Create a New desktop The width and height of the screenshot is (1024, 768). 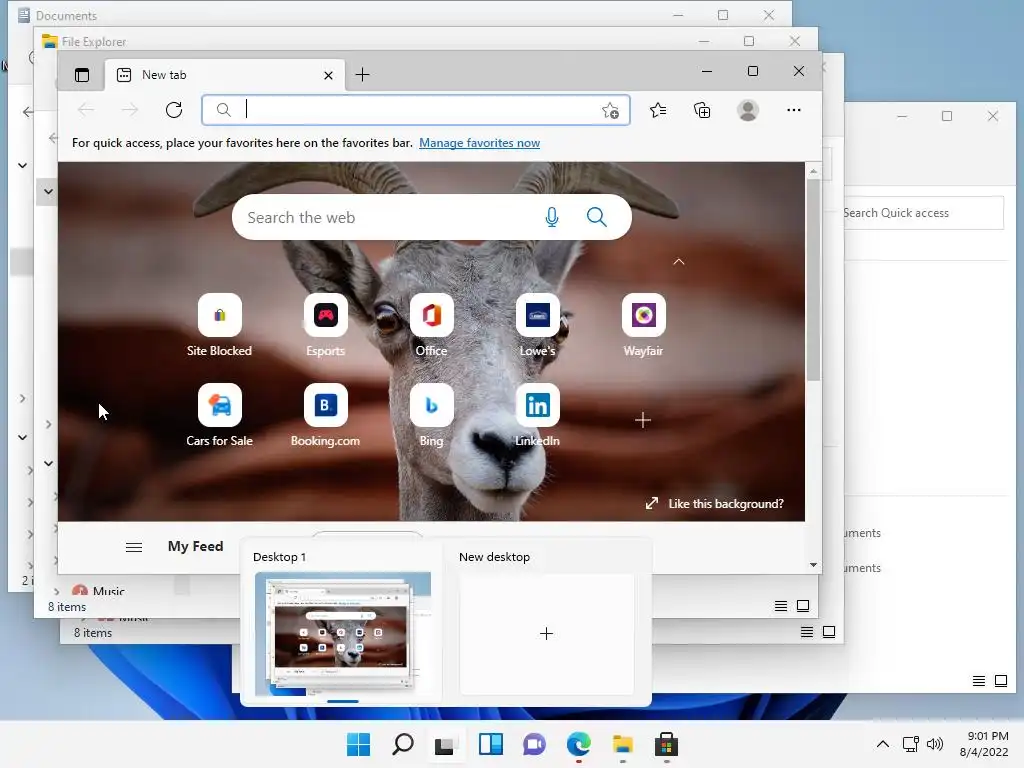coord(547,633)
